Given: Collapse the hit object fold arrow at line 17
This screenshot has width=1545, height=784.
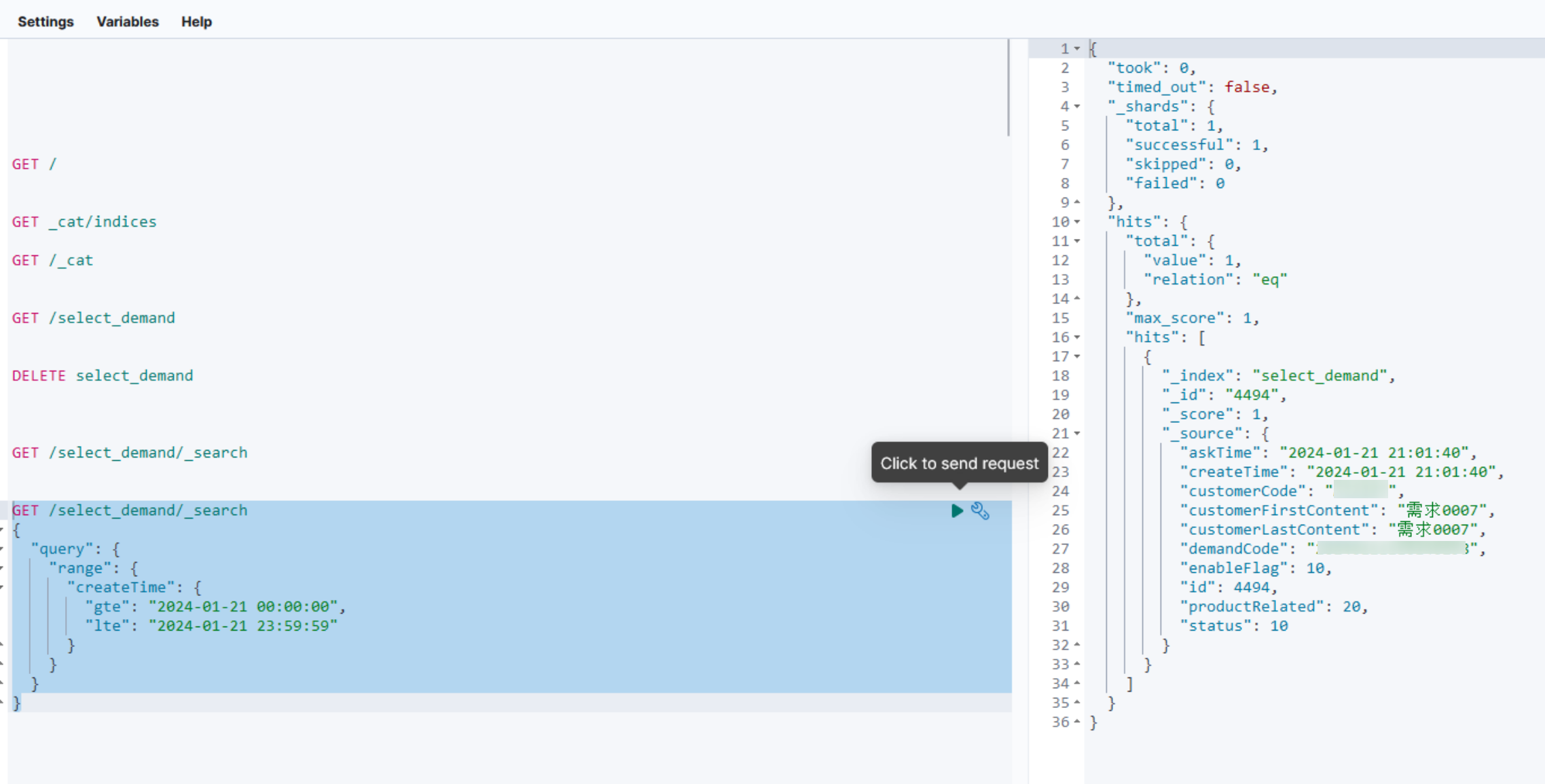Looking at the screenshot, I should pyautogui.click(x=1077, y=356).
